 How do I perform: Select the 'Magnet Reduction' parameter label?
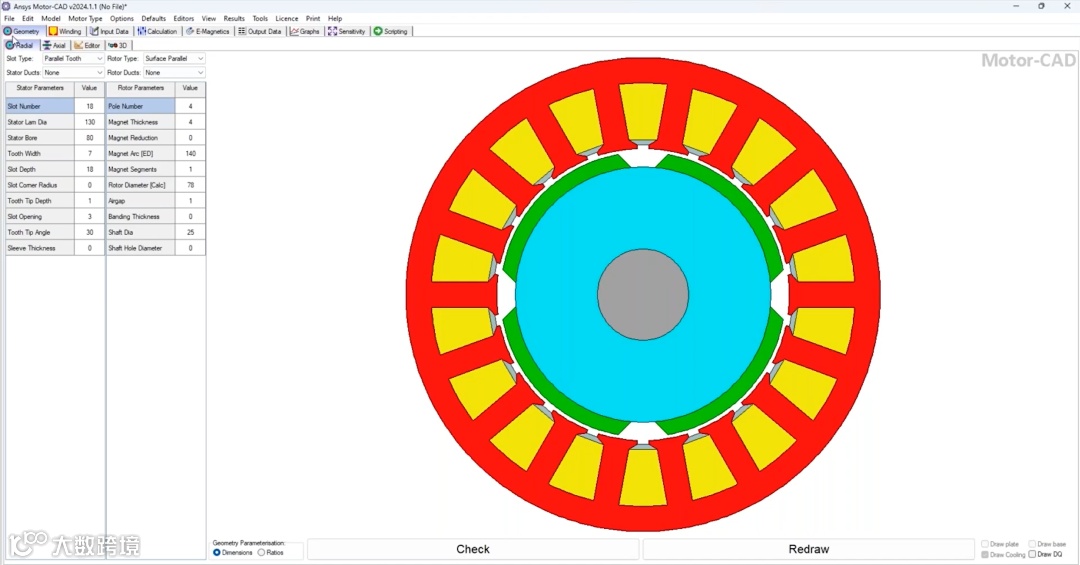click(x=141, y=138)
